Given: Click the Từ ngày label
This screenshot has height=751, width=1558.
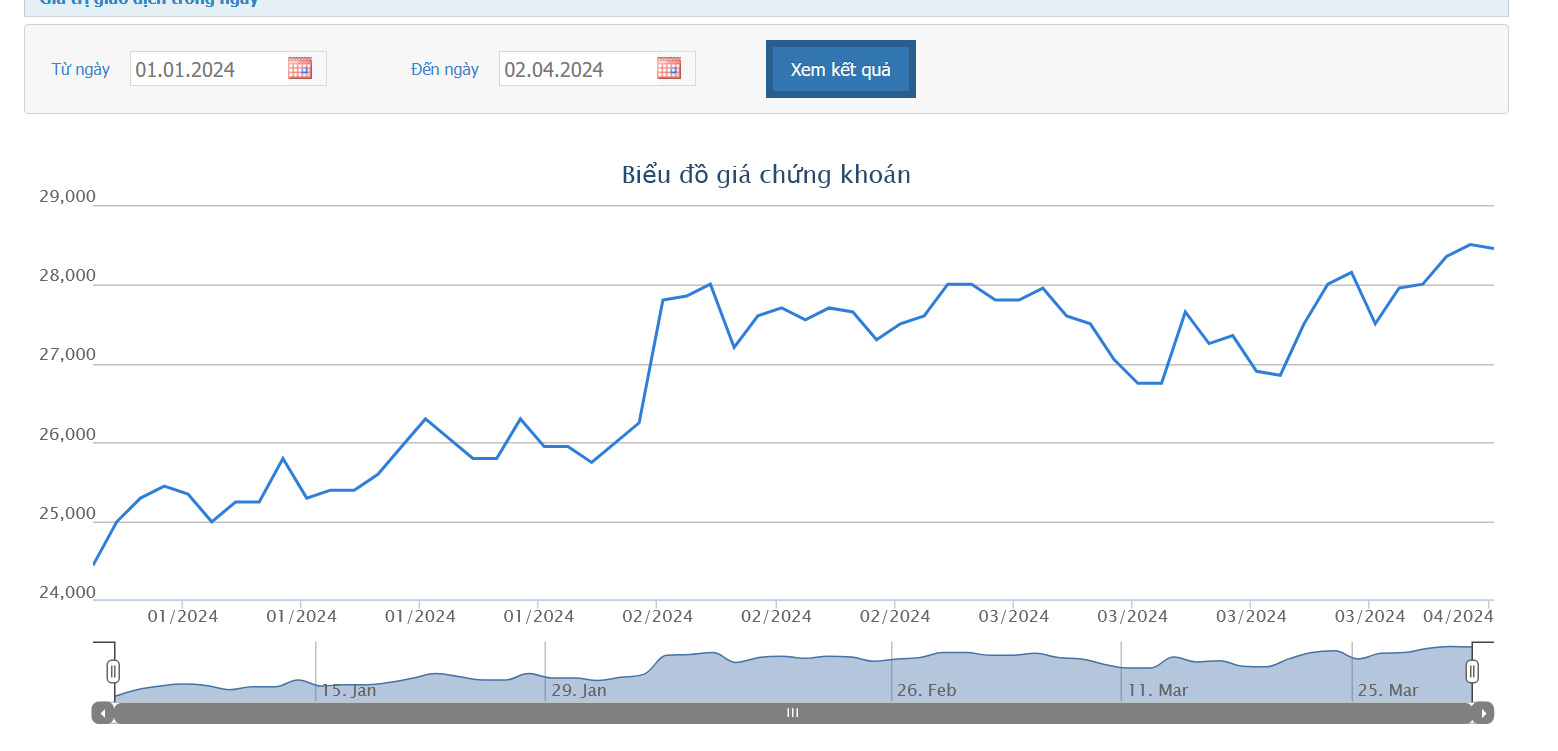Looking at the screenshot, I should (81, 69).
